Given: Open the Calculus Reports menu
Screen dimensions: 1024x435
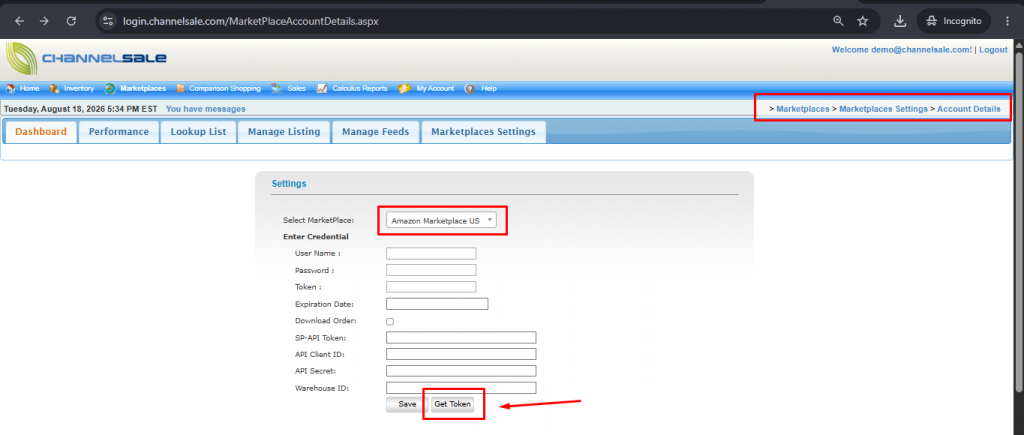Looking at the screenshot, I should pos(360,88).
